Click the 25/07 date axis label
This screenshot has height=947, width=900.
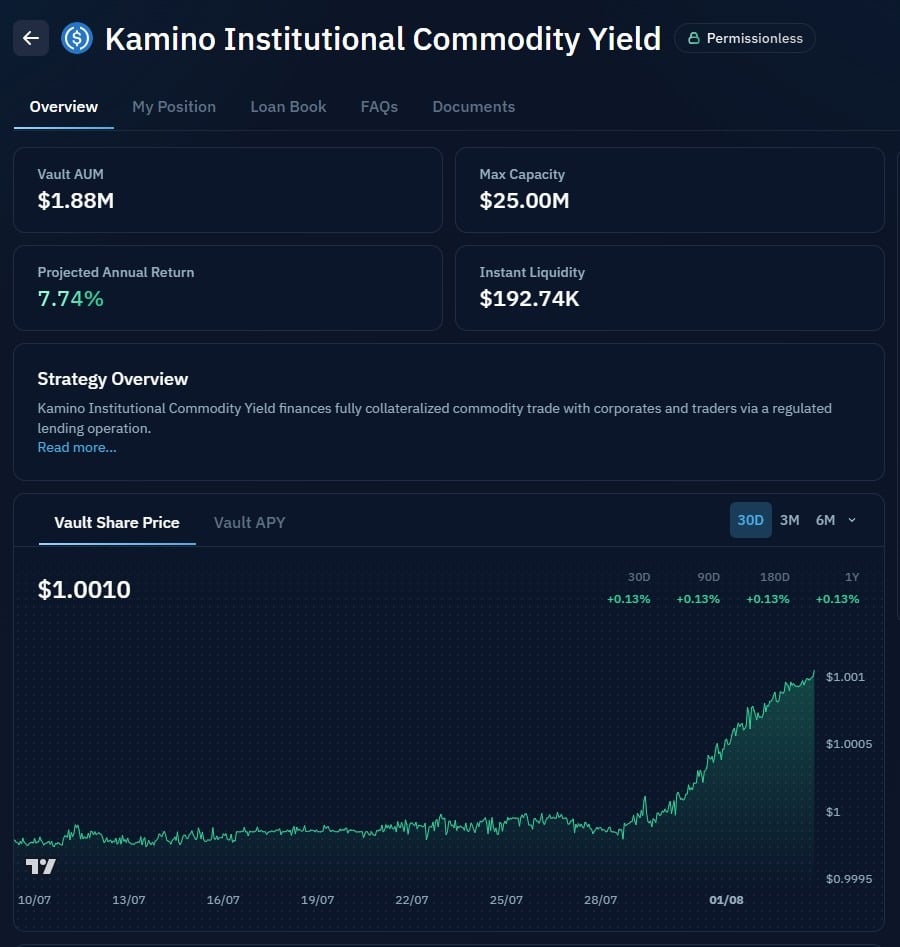[x=506, y=900]
